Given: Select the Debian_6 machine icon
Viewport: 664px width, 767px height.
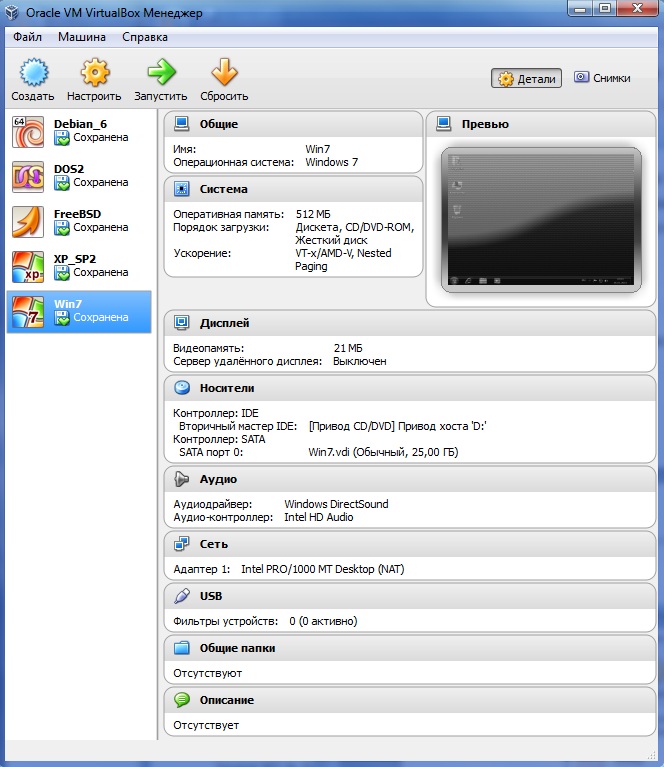Looking at the screenshot, I should 28,132.
